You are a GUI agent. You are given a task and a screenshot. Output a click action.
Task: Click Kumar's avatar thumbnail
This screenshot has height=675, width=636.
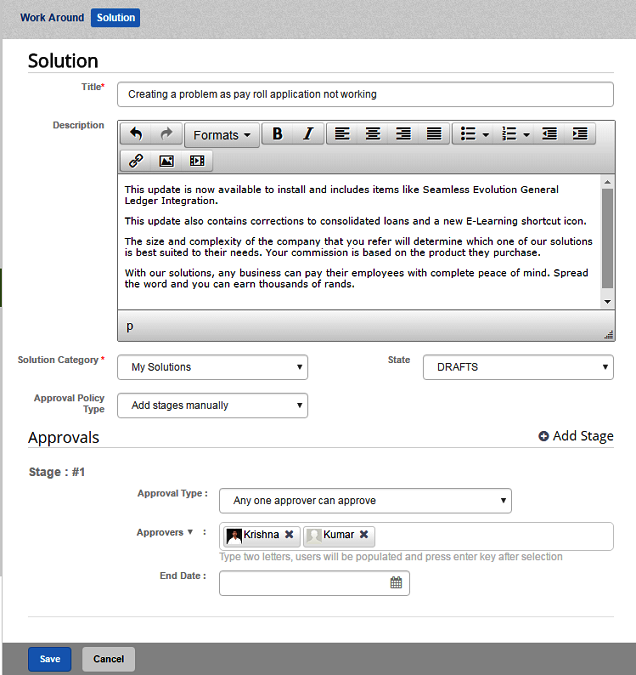(314, 536)
